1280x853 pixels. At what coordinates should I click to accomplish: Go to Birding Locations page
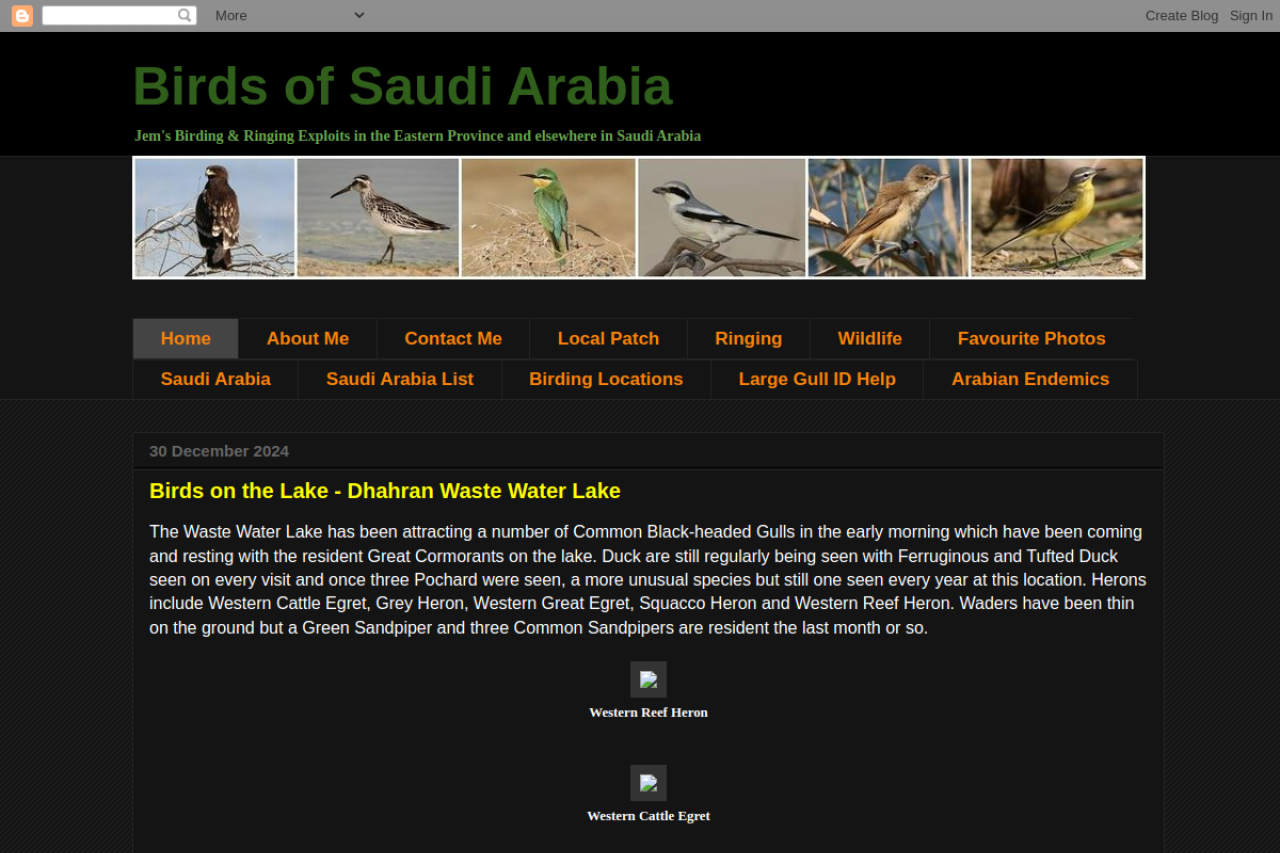coord(606,379)
